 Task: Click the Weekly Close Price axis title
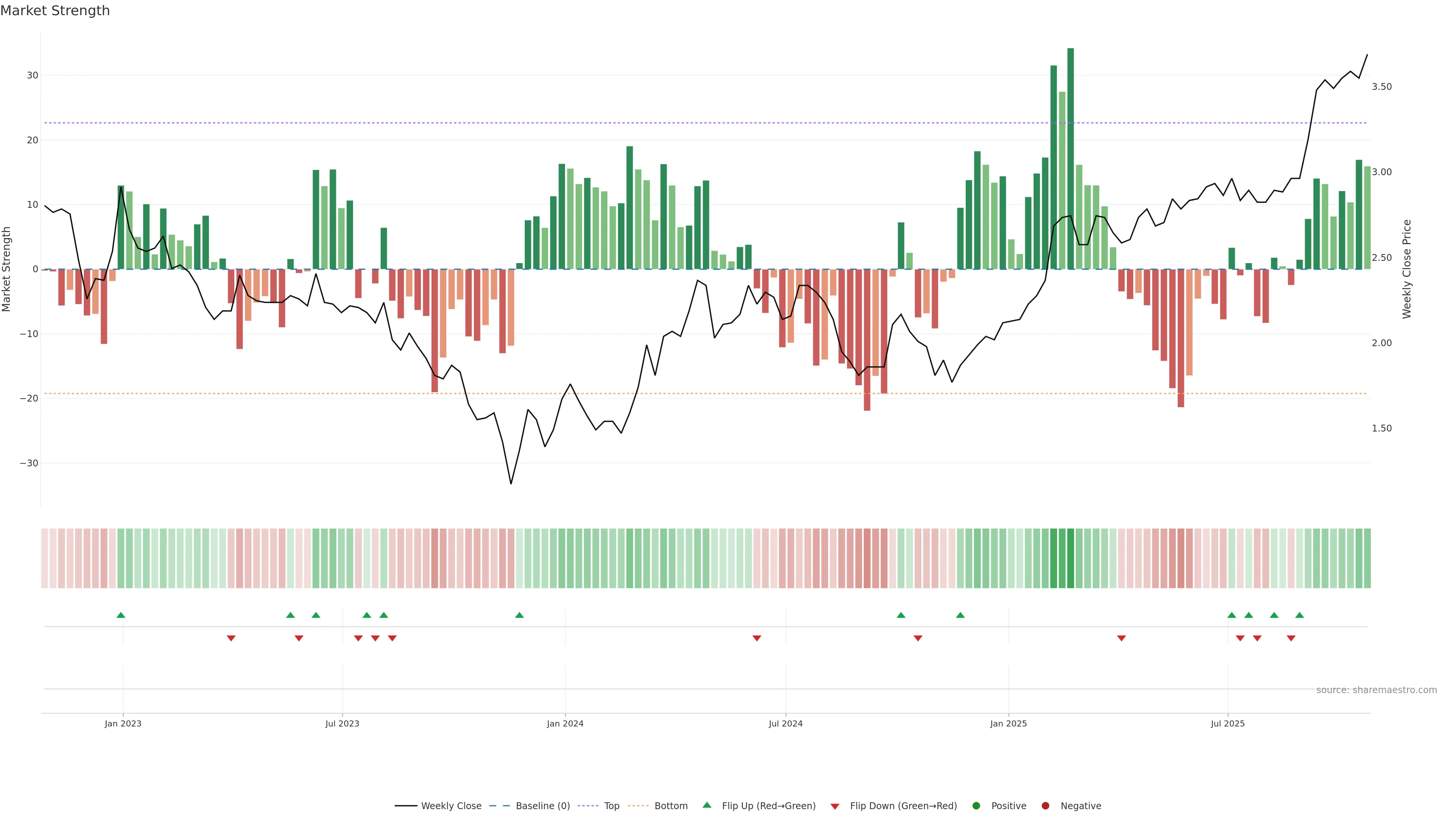pos(1407,269)
